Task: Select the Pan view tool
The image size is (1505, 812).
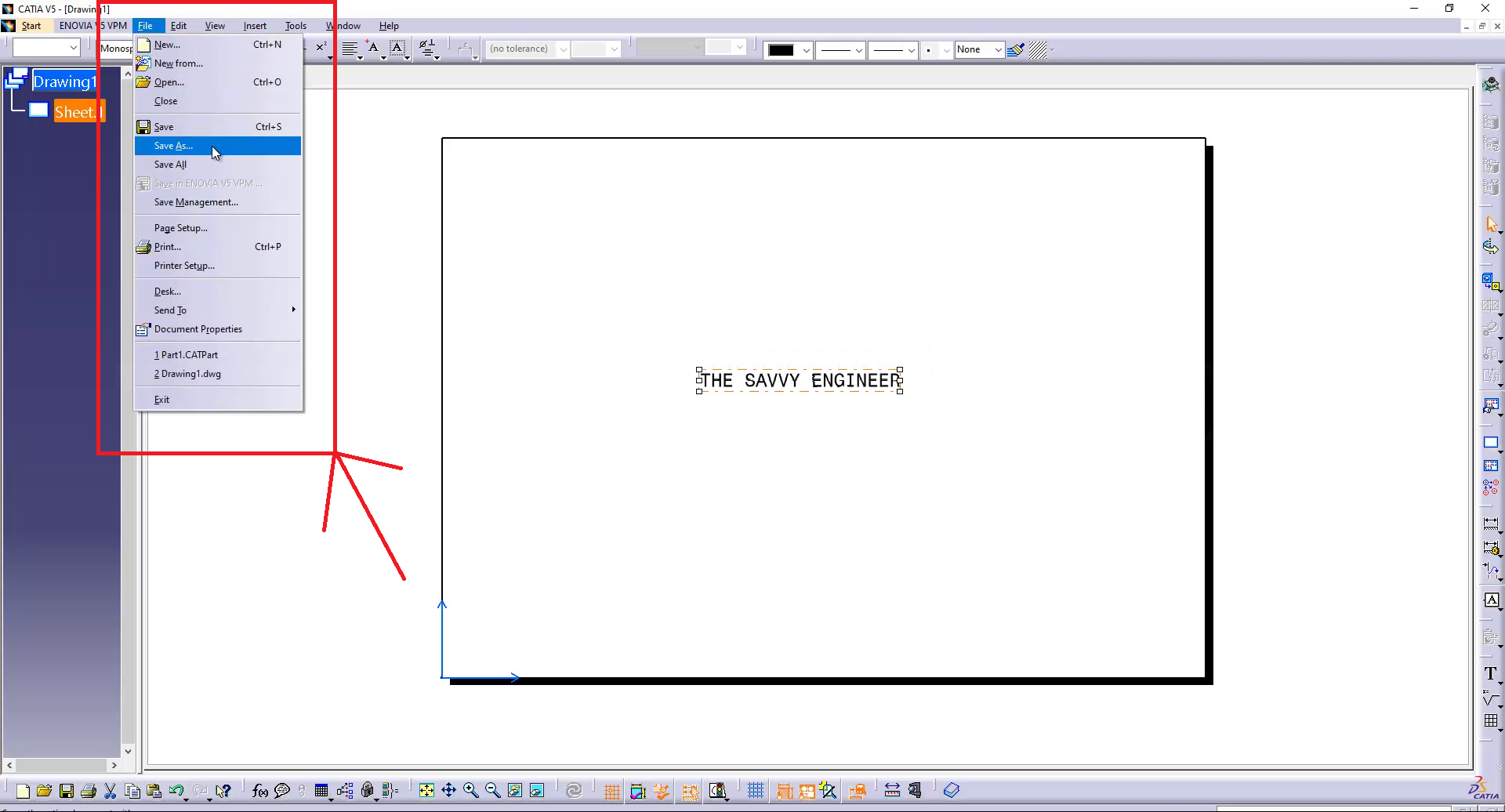Action: (x=448, y=790)
